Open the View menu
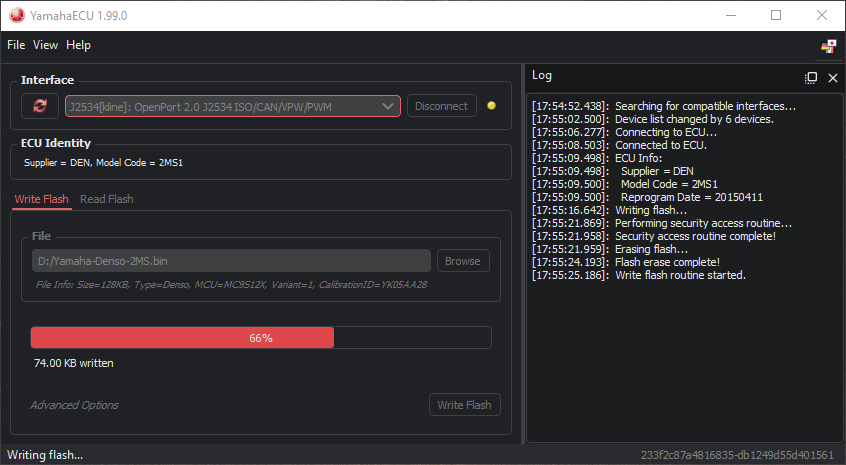Image resolution: width=846 pixels, height=465 pixels. [45, 45]
